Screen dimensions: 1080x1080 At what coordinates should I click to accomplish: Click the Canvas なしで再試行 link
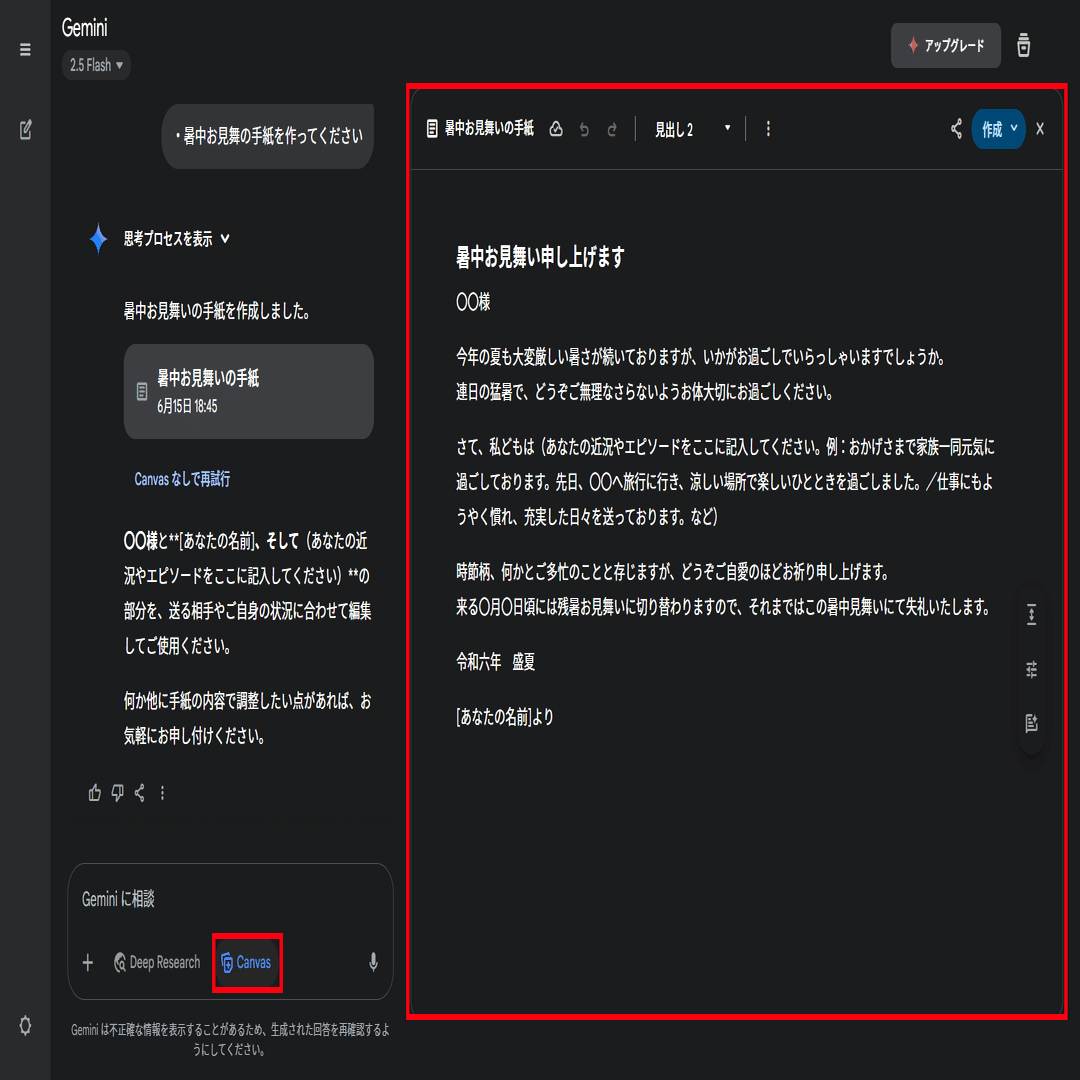tap(182, 478)
